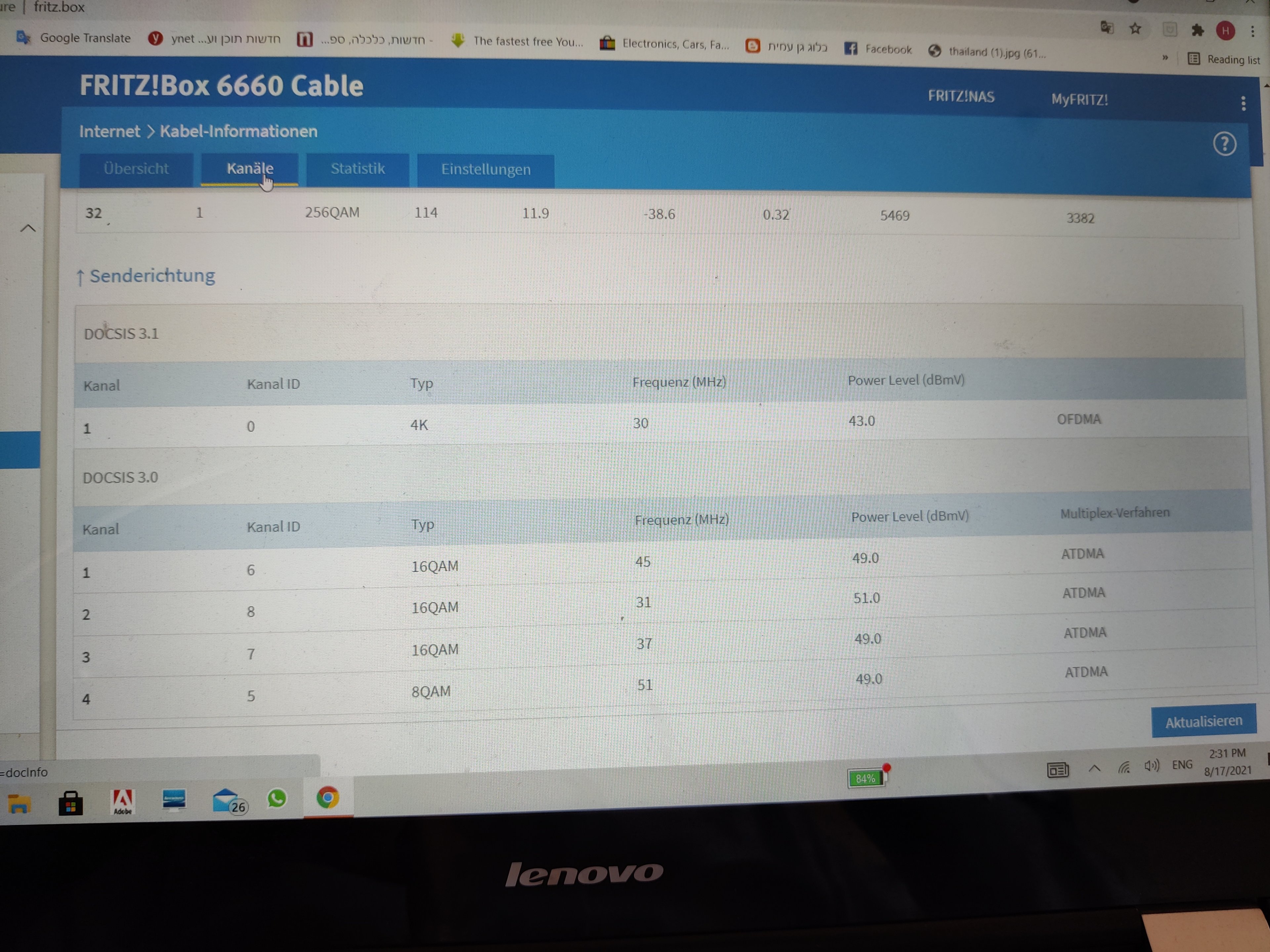
Task: Click the Chrome profile avatar H
Action: click(1225, 30)
